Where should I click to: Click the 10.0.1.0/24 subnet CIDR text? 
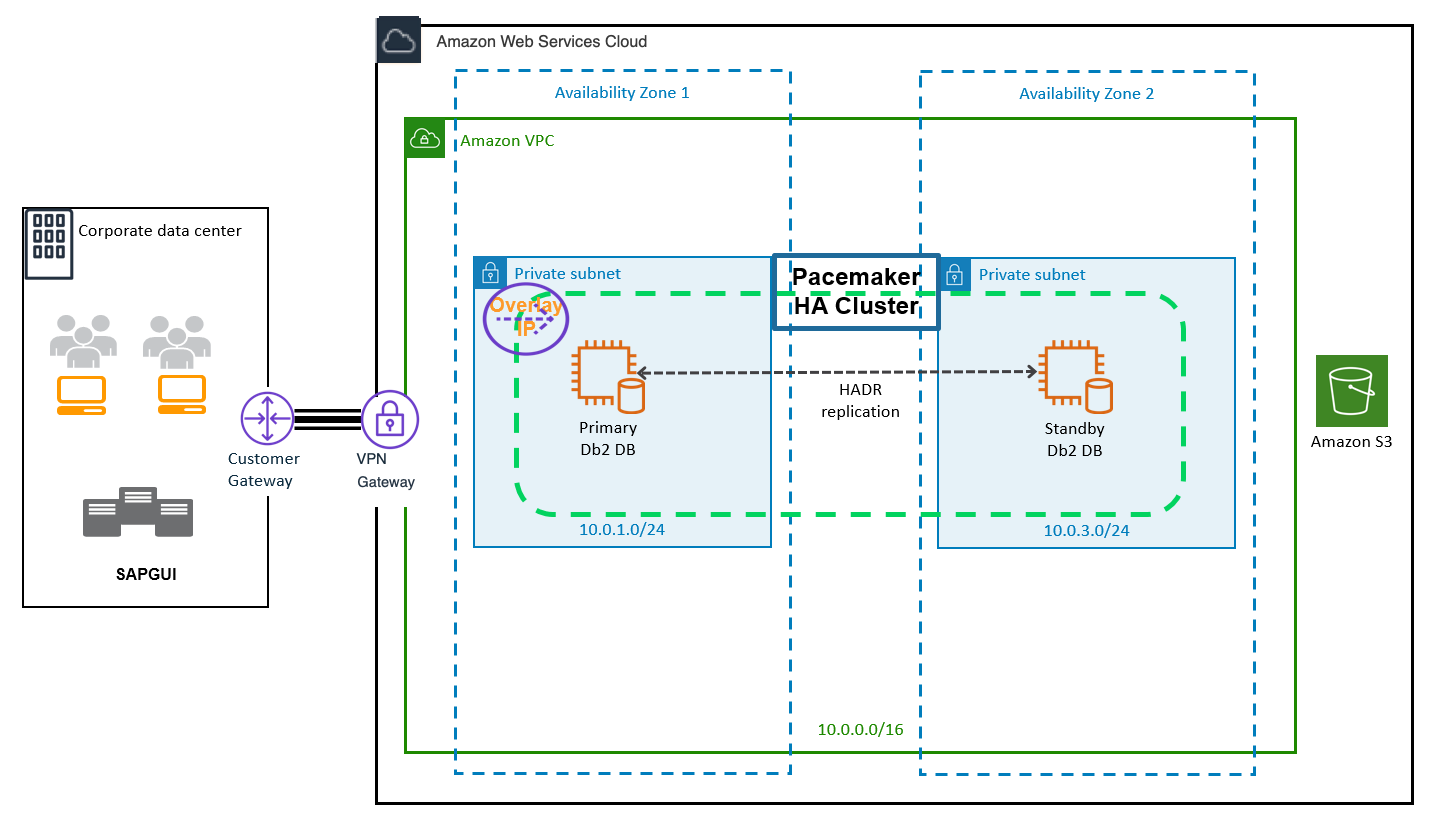(621, 529)
